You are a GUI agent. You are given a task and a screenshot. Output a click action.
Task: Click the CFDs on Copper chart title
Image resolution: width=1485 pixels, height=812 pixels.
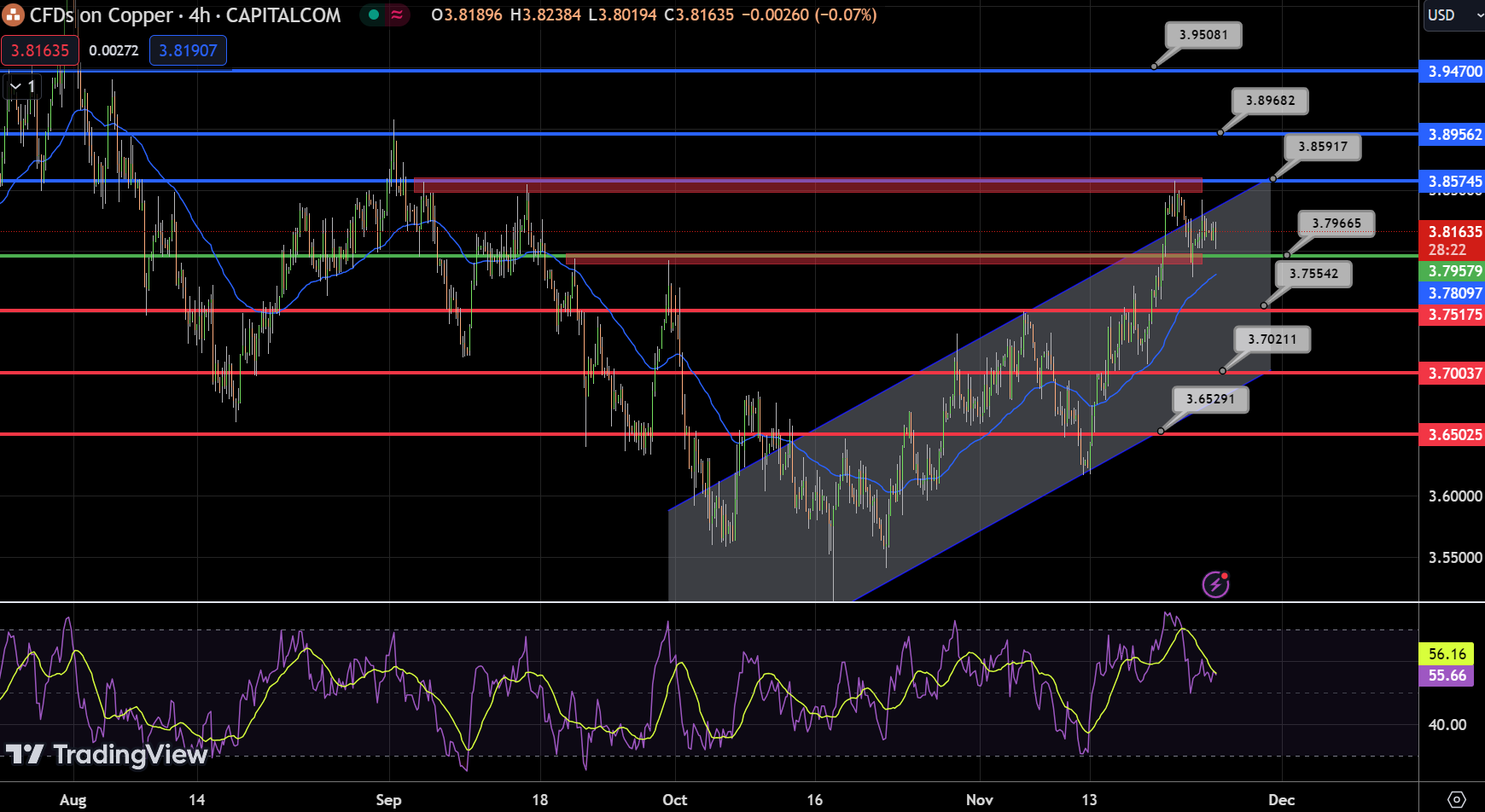tap(185, 15)
